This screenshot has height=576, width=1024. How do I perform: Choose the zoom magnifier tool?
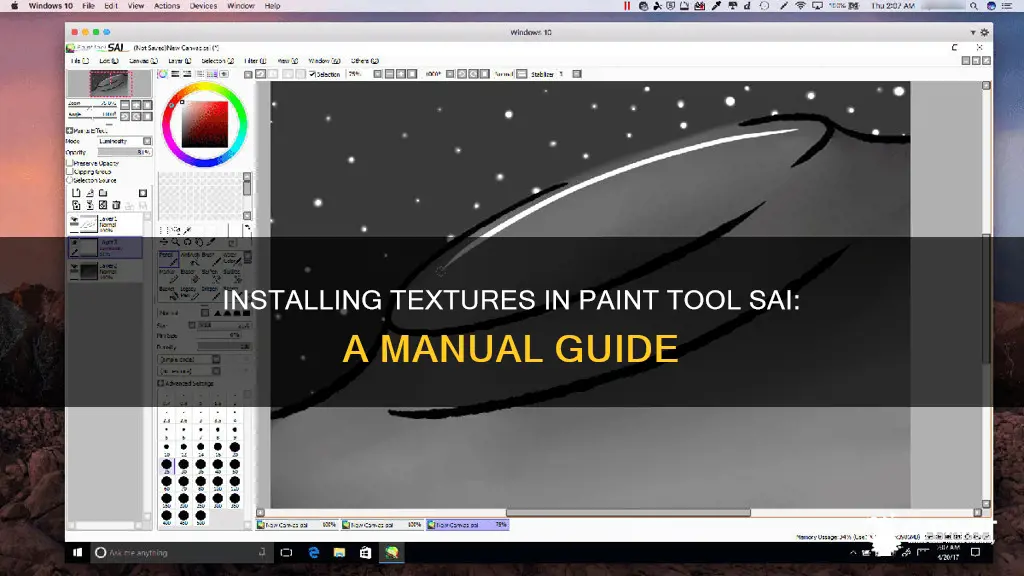[x=175, y=242]
